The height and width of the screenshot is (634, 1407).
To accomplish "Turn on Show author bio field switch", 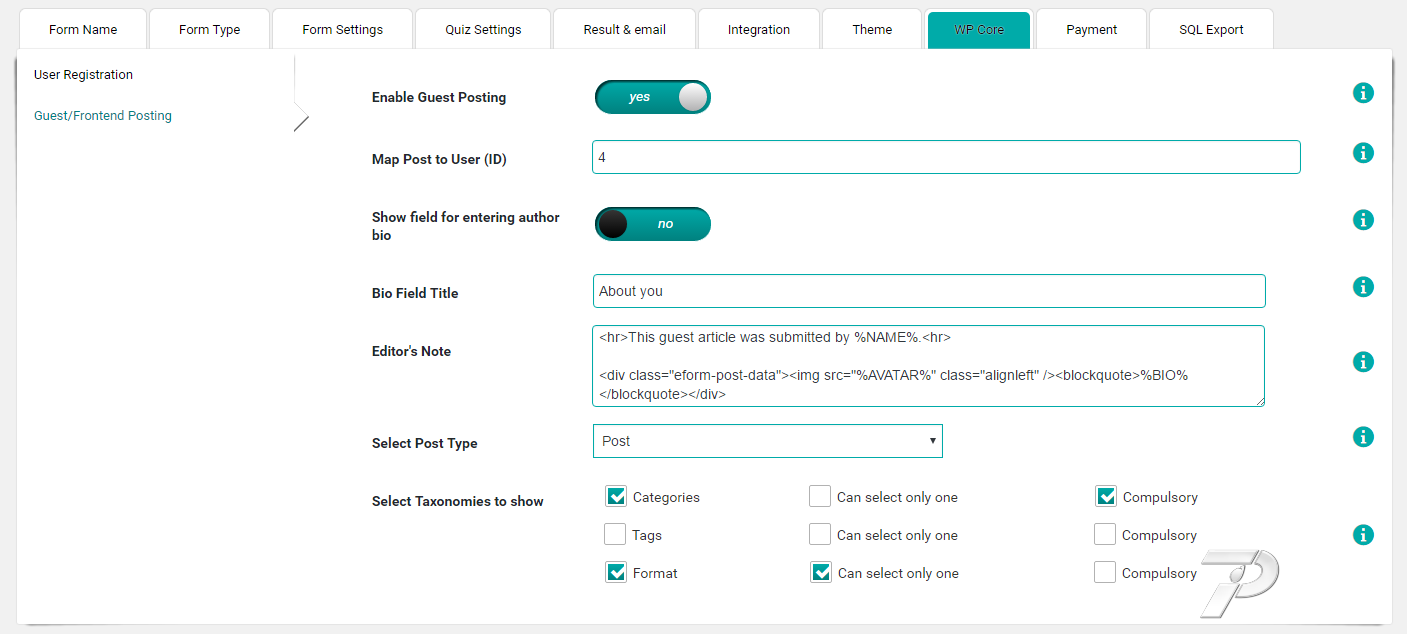I will click(652, 224).
